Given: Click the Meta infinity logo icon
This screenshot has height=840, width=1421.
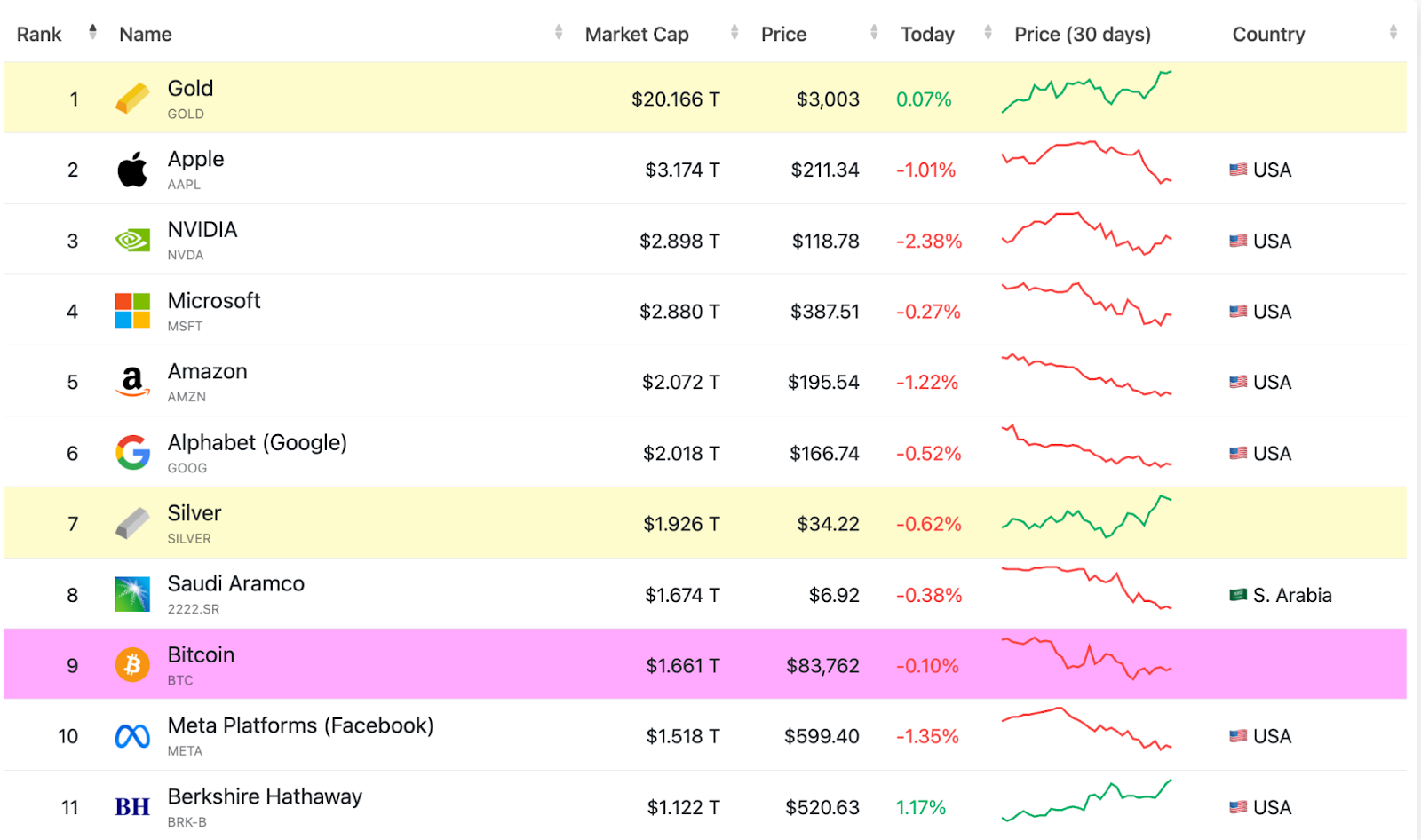Looking at the screenshot, I should coord(132,736).
